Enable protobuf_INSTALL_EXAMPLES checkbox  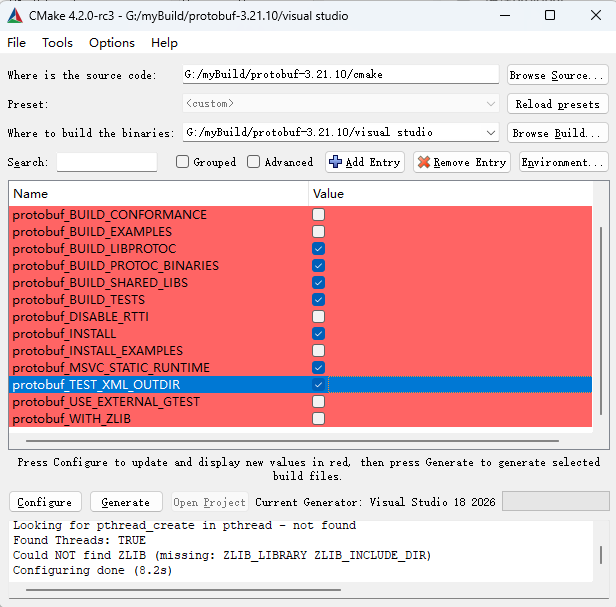point(318,350)
